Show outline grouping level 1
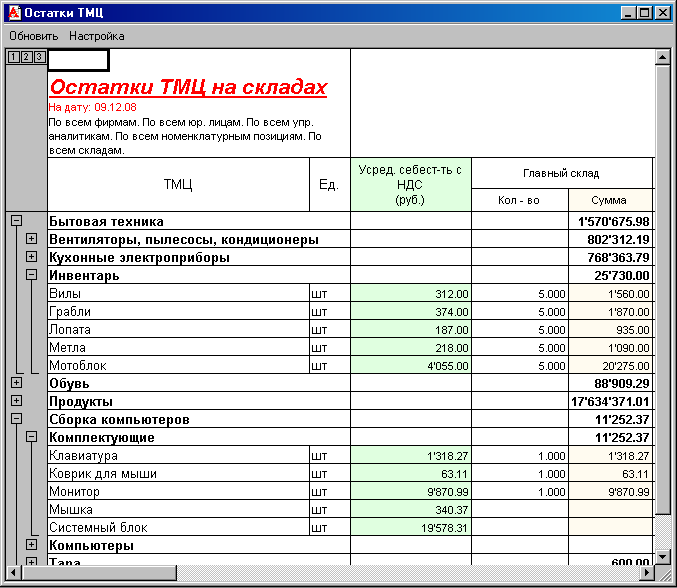The width and height of the screenshot is (677, 588). tap(13, 57)
